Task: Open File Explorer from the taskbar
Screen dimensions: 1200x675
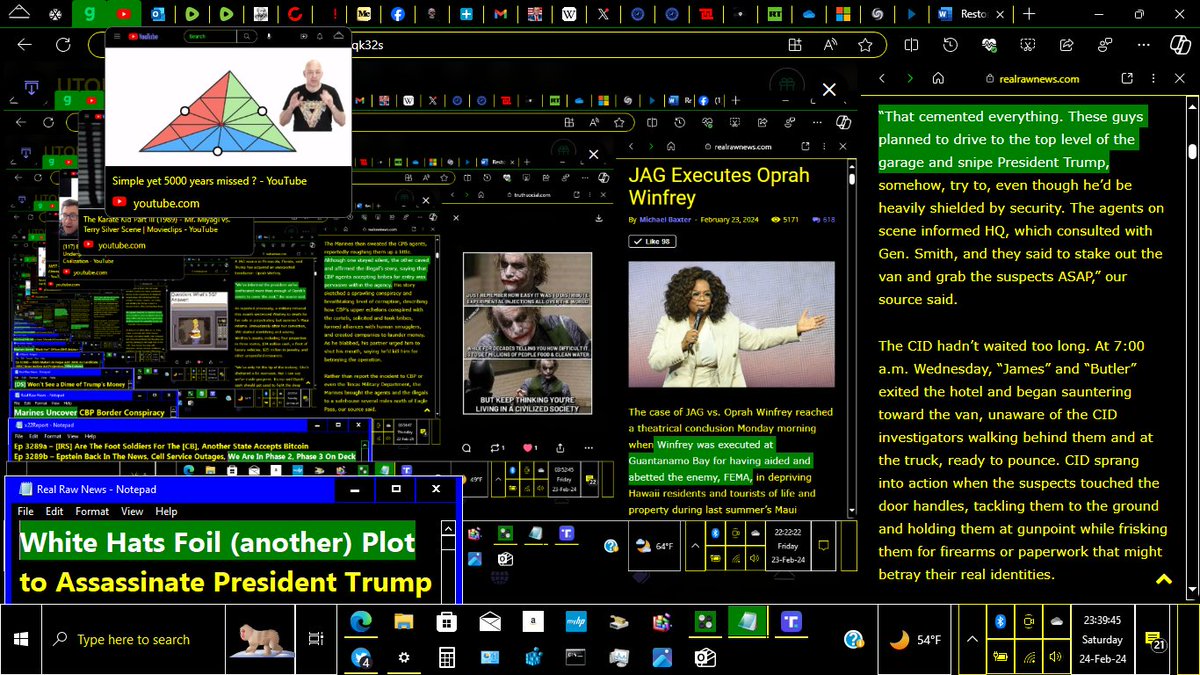Action: tap(404, 622)
